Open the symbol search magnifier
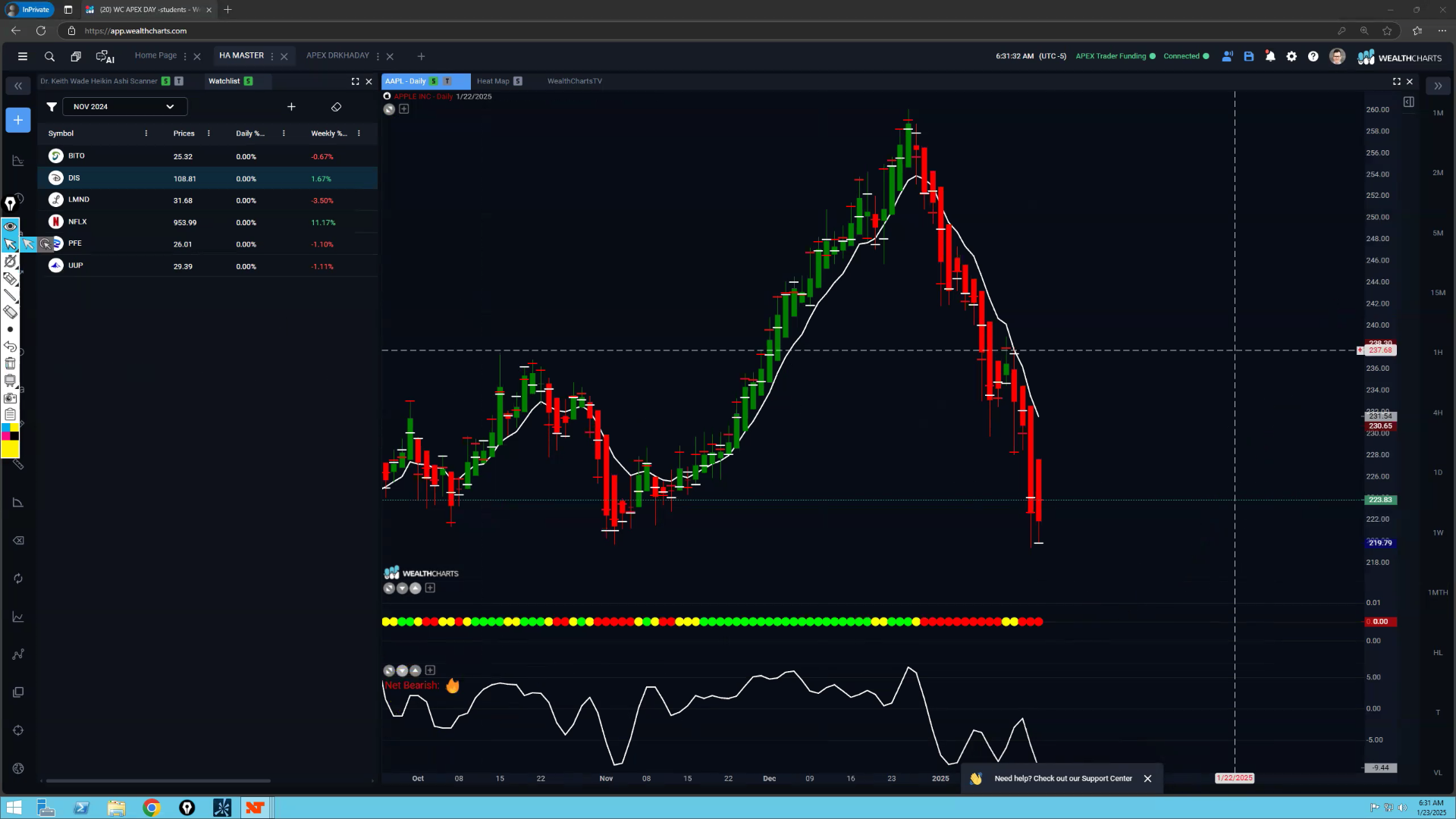The image size is (1456, 819). point(49,56)
